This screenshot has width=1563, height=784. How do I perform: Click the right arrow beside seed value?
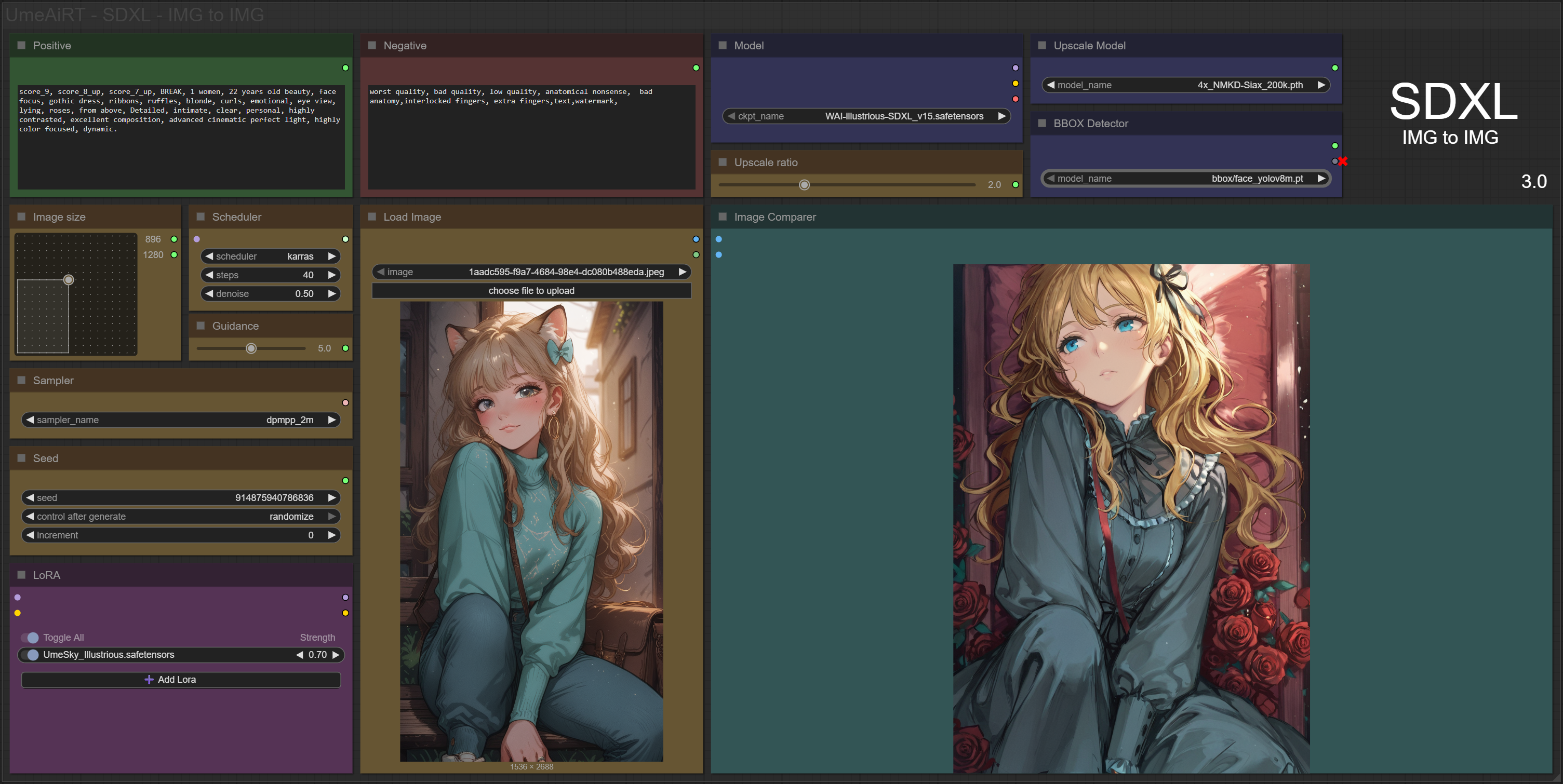click(332, 497)
